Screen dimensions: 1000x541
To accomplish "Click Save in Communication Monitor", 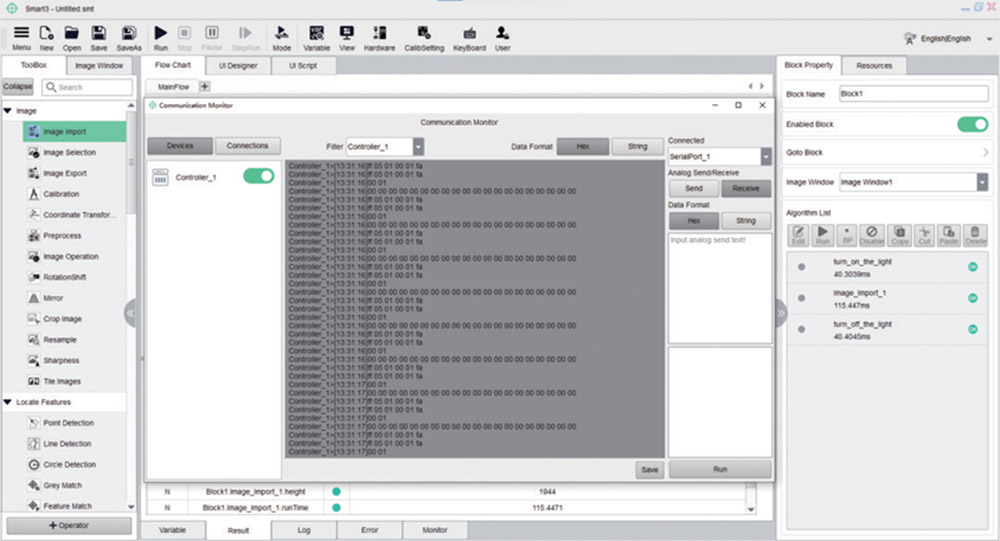I will tap(649, 470).
